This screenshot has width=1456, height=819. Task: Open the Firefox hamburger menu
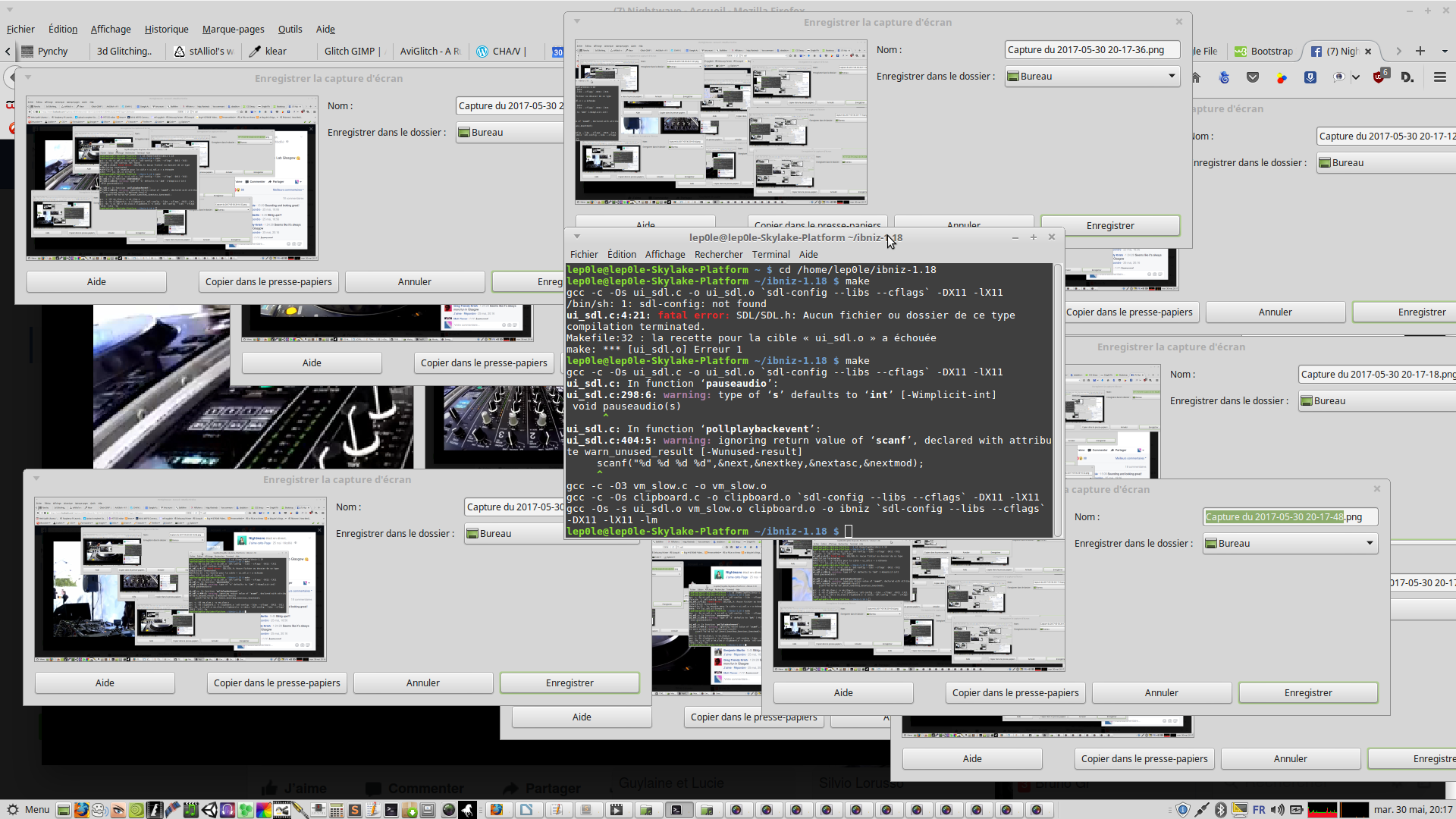point(1439,77)
